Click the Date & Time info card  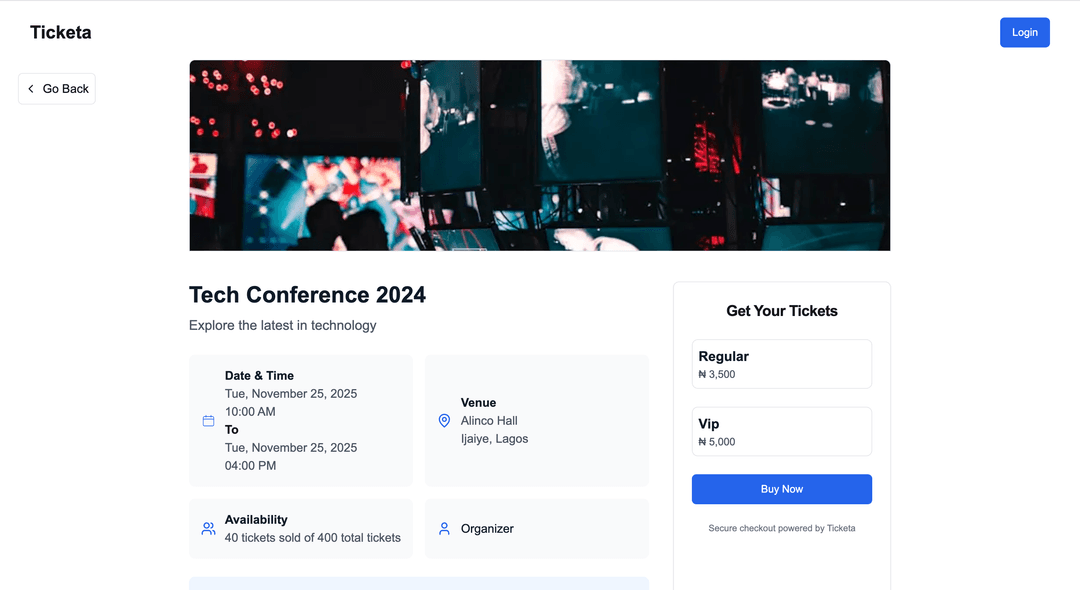tap(300, 420)
